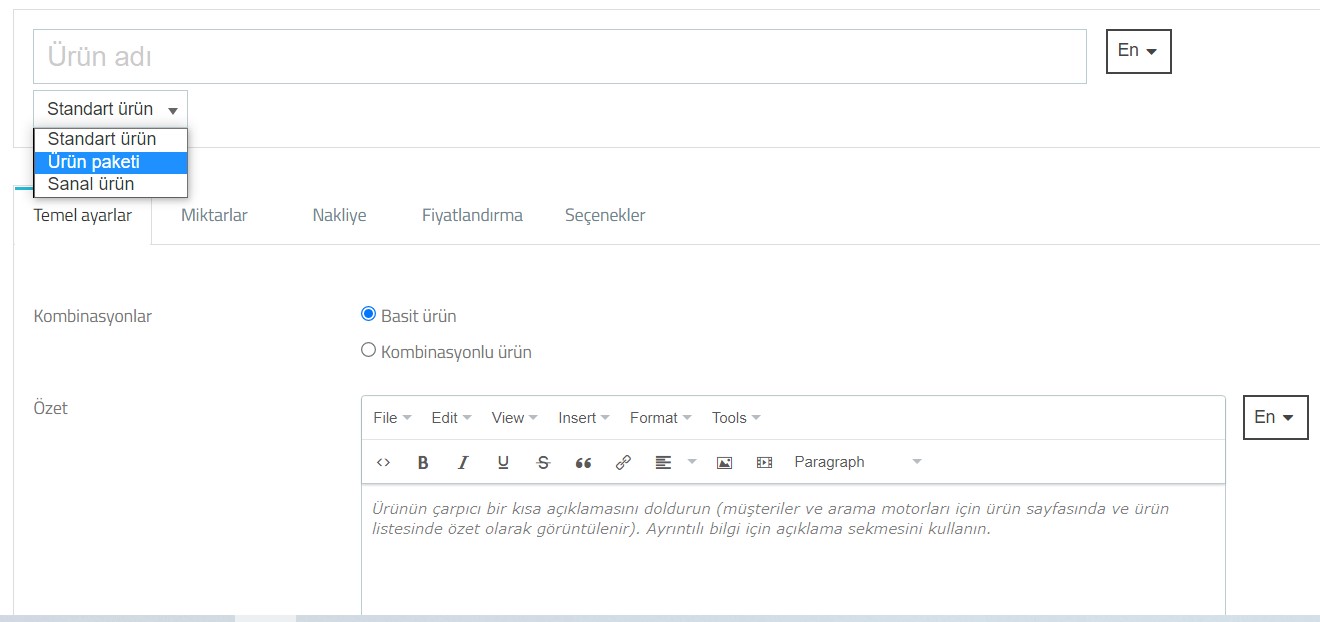Viewport: 1320px width, 622px height.
Task: Click the Ürün adı input field
Action: [x=559, y=57]
